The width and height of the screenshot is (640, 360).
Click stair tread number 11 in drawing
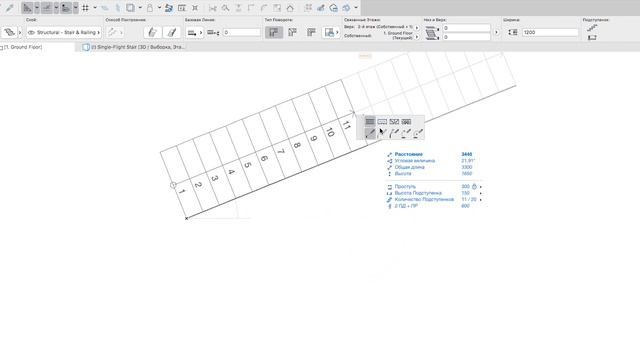(347, 126)
